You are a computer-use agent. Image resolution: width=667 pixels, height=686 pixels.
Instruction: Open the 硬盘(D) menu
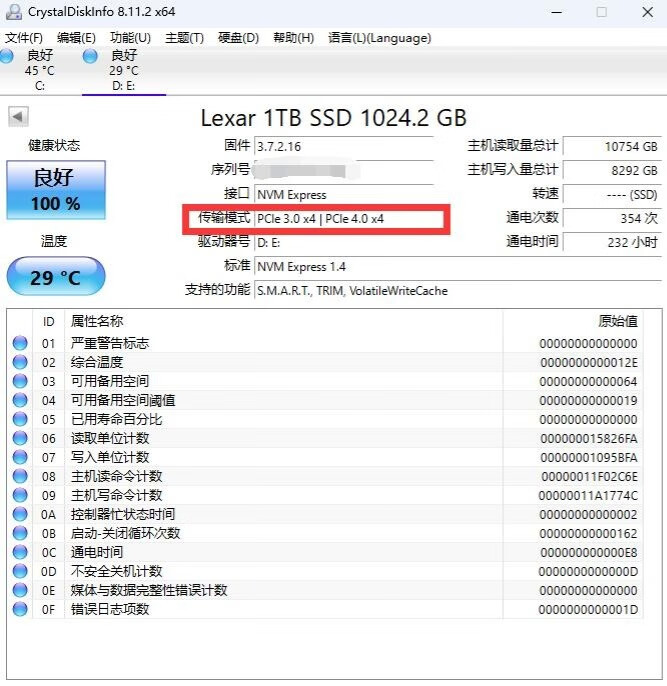pyautogui.click(x=238, y=38)
